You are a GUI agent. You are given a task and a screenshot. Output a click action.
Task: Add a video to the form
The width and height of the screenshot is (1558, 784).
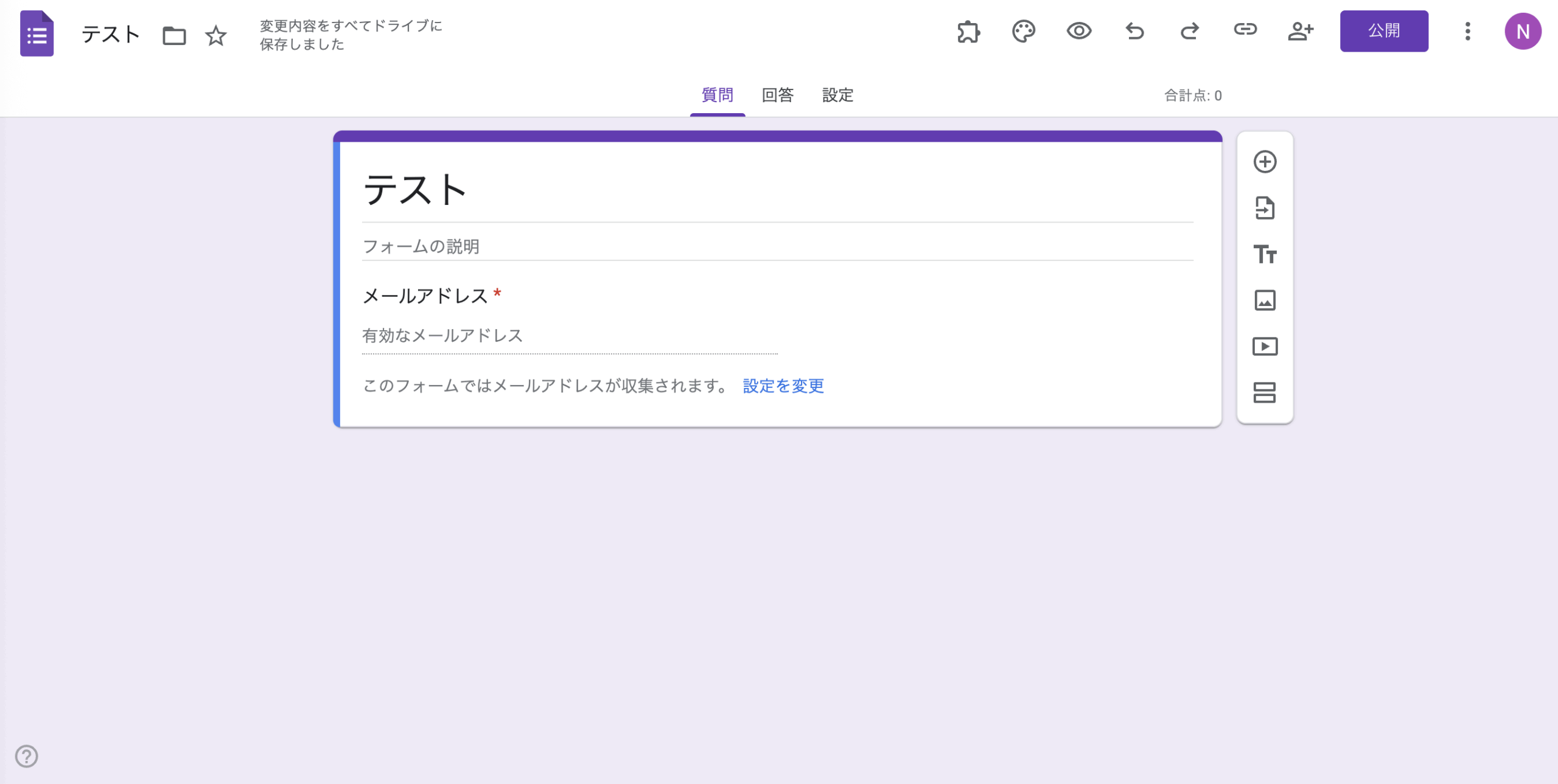tap(1266, 347)
